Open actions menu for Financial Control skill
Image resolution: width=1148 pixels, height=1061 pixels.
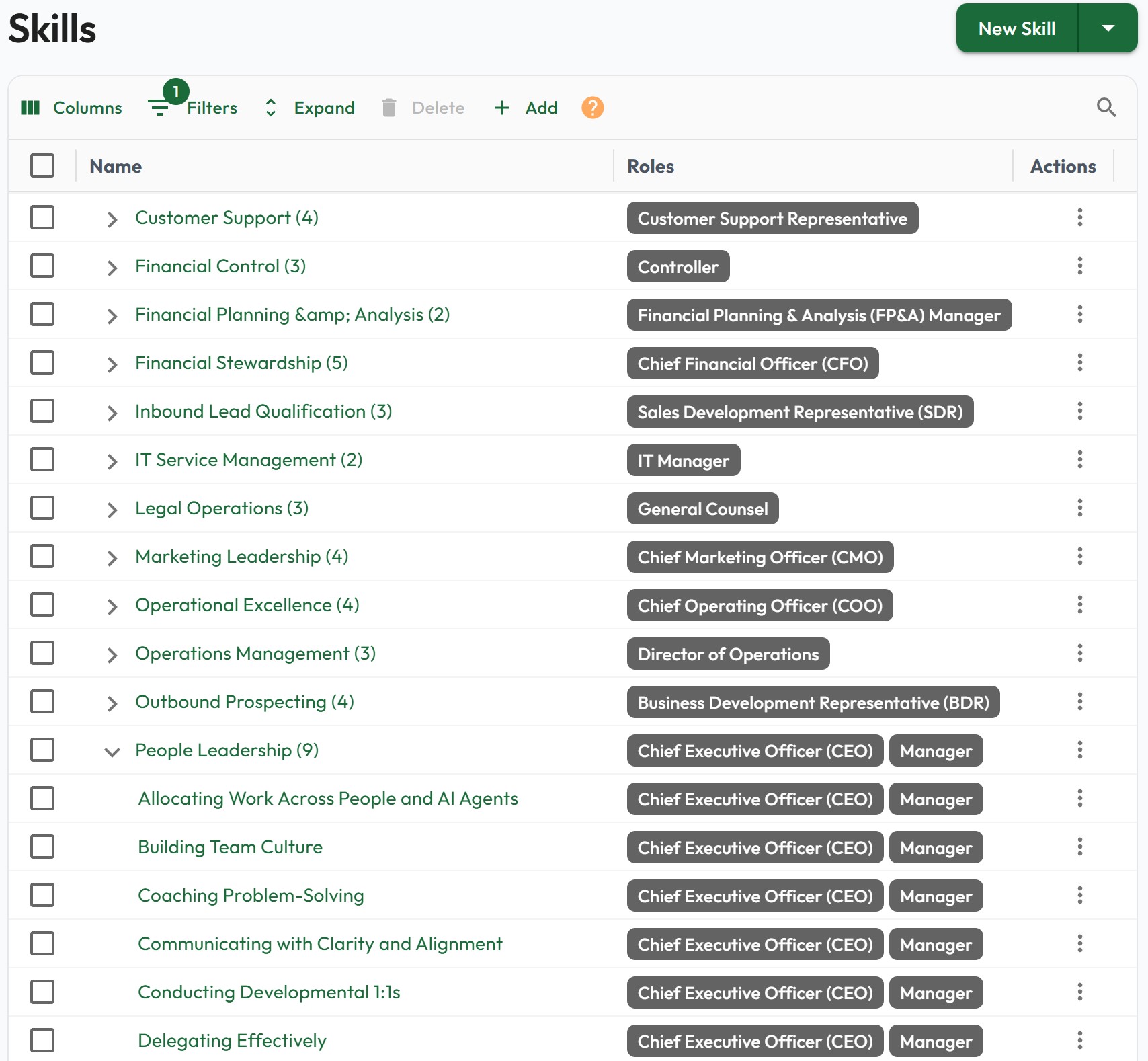[x=1080, y=266]
